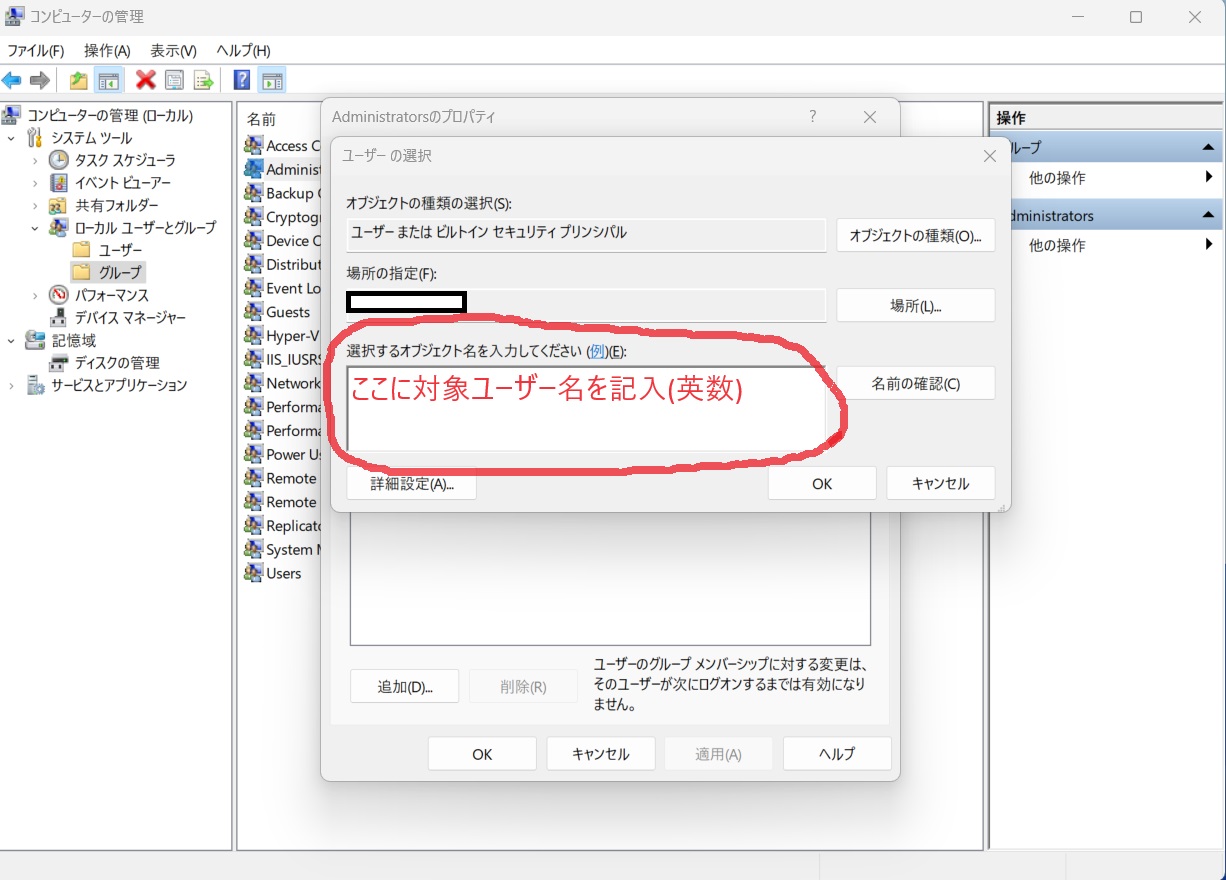Click the オブジェクトの種類(O)... button
Screen dimensions: 1226x880
(915, 236)
